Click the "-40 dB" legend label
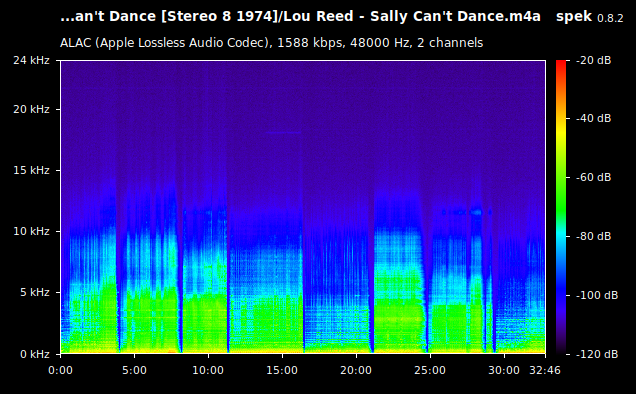Screen dimensions: 636x394 (x=593, y=118)
